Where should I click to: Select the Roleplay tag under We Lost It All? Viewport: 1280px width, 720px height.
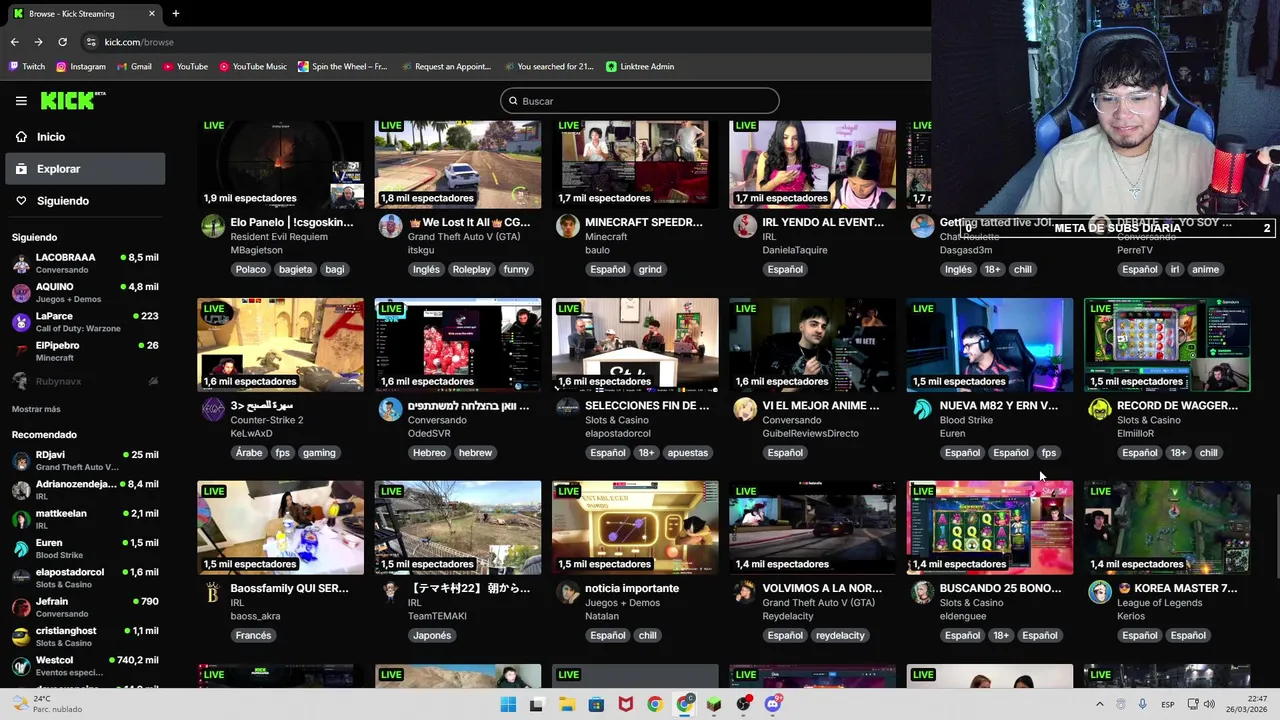(471, 269)
